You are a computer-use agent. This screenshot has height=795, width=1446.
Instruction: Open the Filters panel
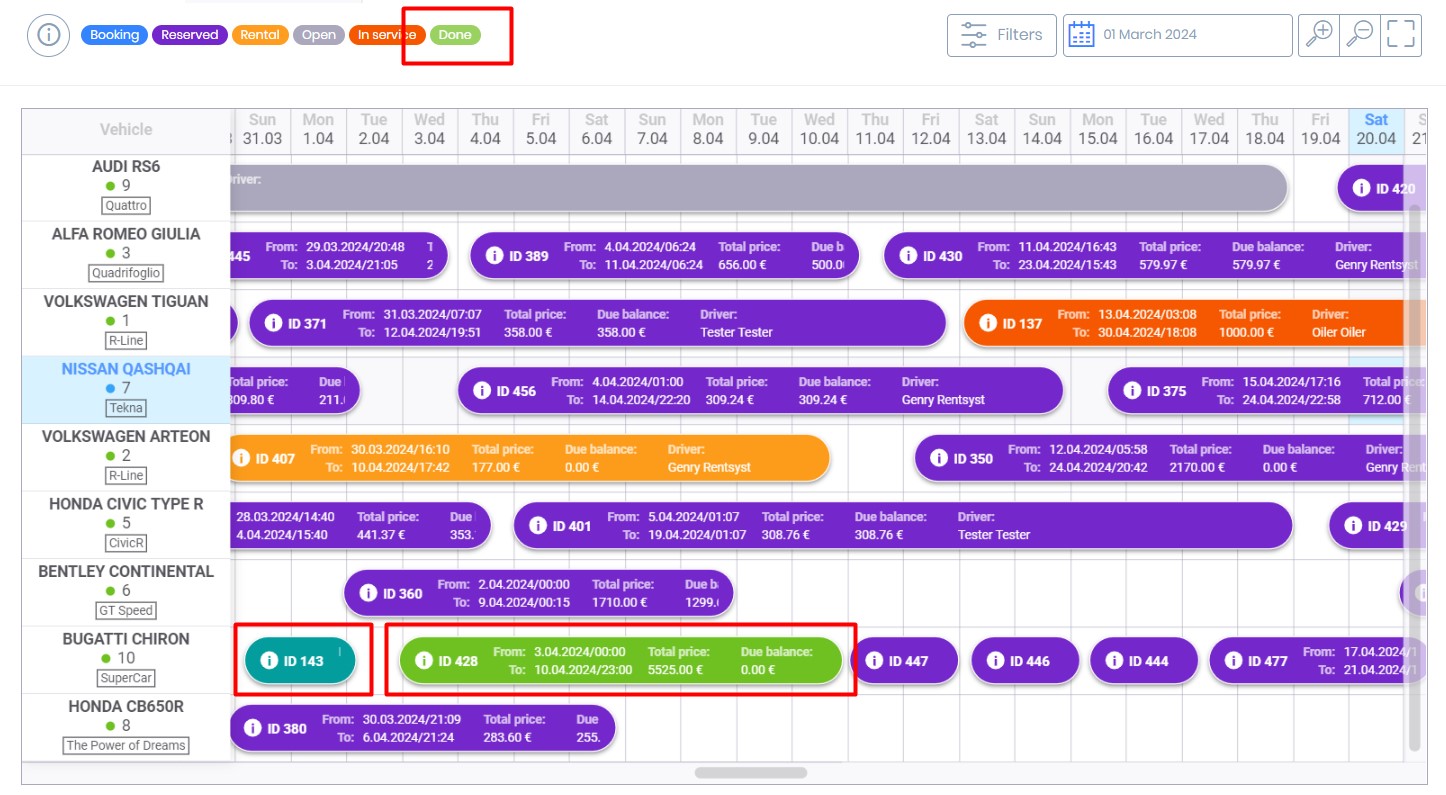1001,35
